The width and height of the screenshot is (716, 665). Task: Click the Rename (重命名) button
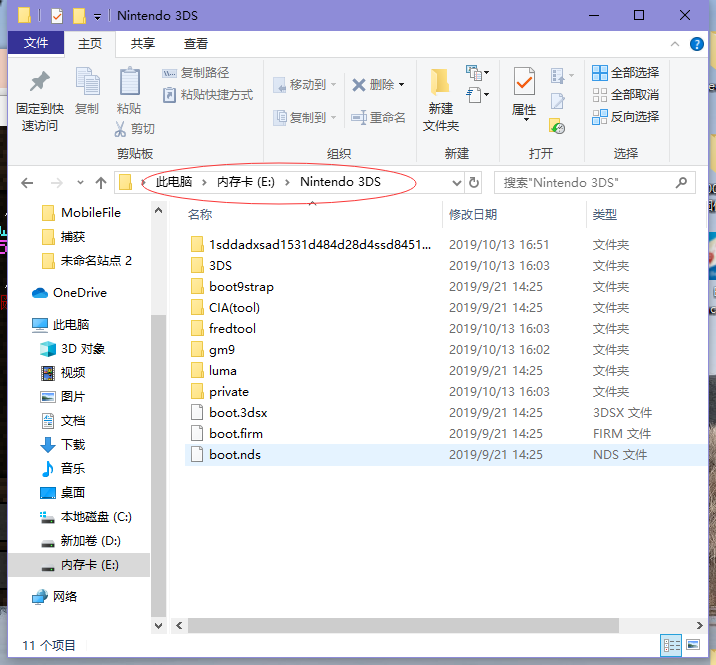[378, 117]
